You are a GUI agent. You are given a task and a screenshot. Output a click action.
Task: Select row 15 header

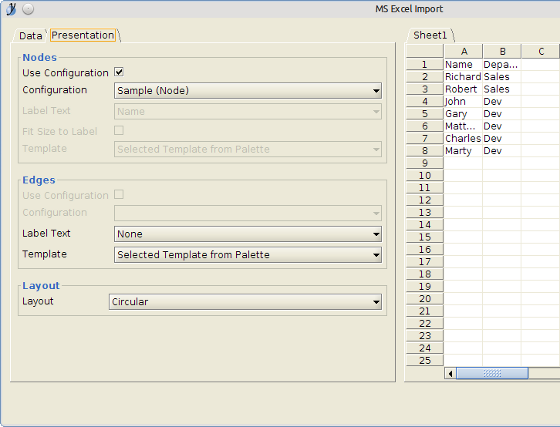click(425, 237)
